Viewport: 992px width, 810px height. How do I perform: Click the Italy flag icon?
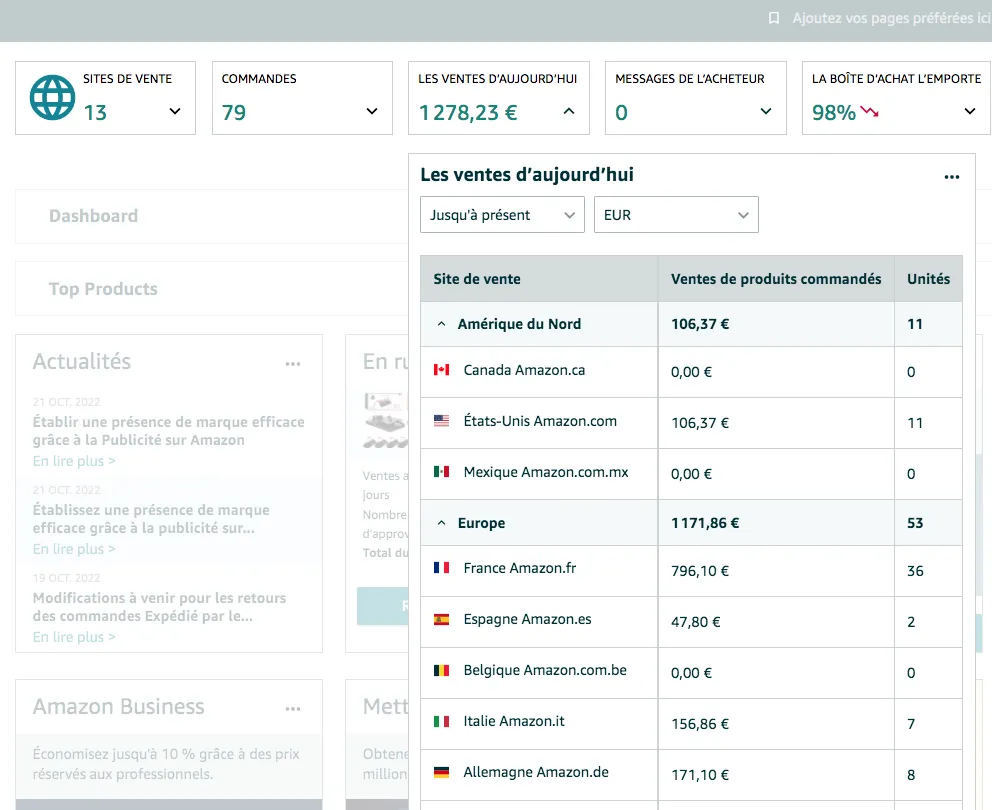click(x=441, y=721)
